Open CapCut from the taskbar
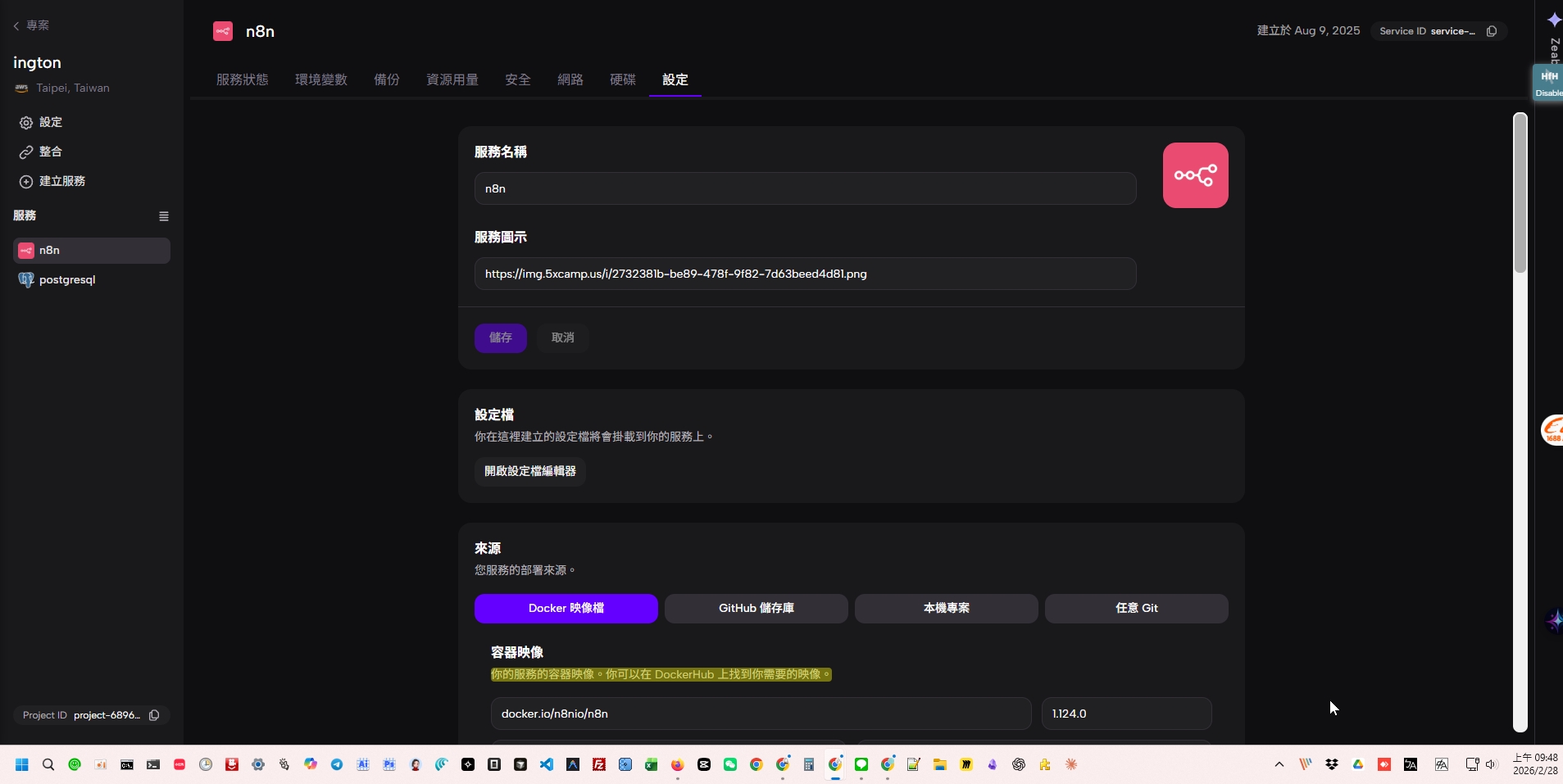Viewport: 1563px width, 784px height. click(704, 764)
